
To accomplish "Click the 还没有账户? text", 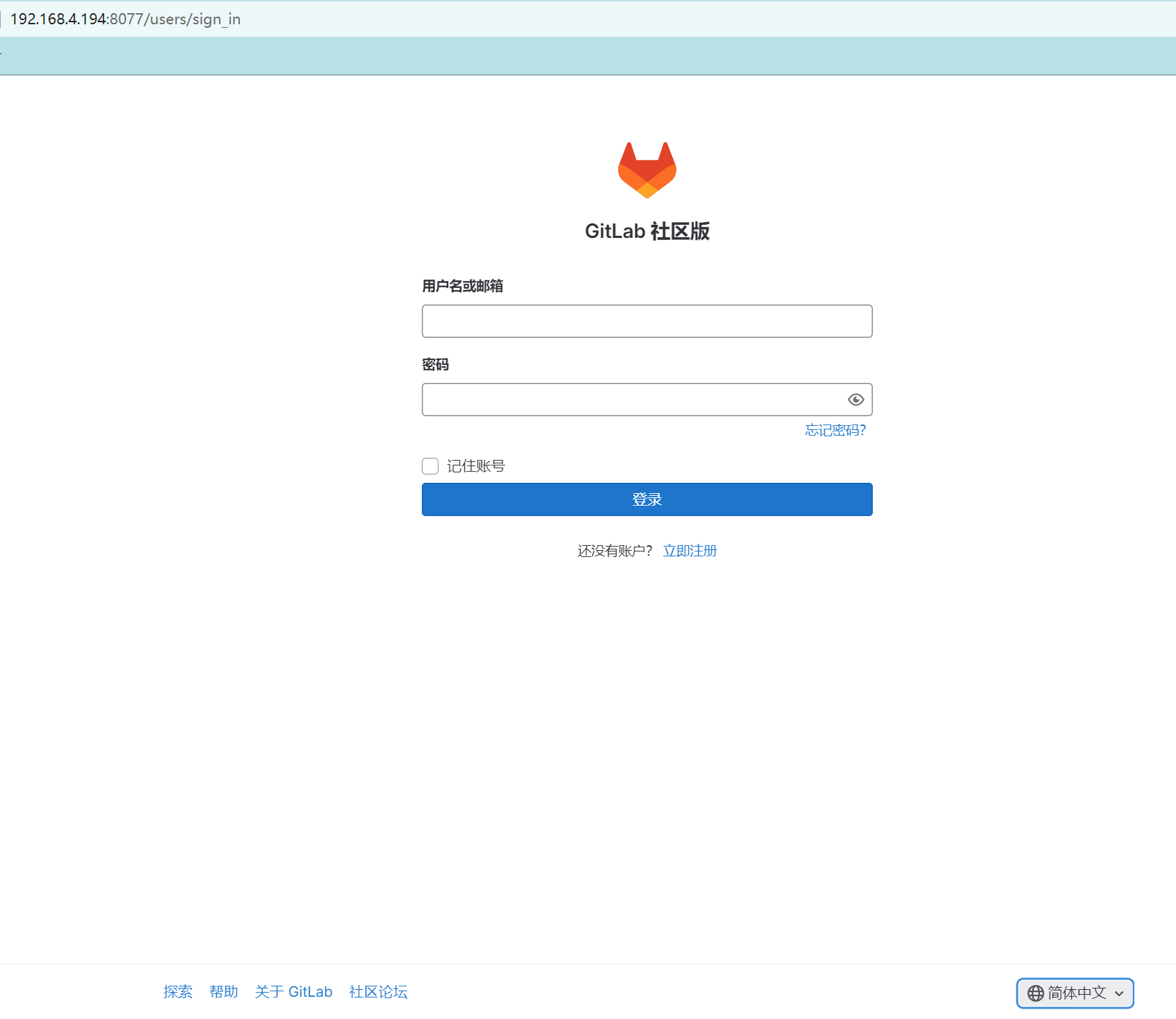I will (615, 551).
